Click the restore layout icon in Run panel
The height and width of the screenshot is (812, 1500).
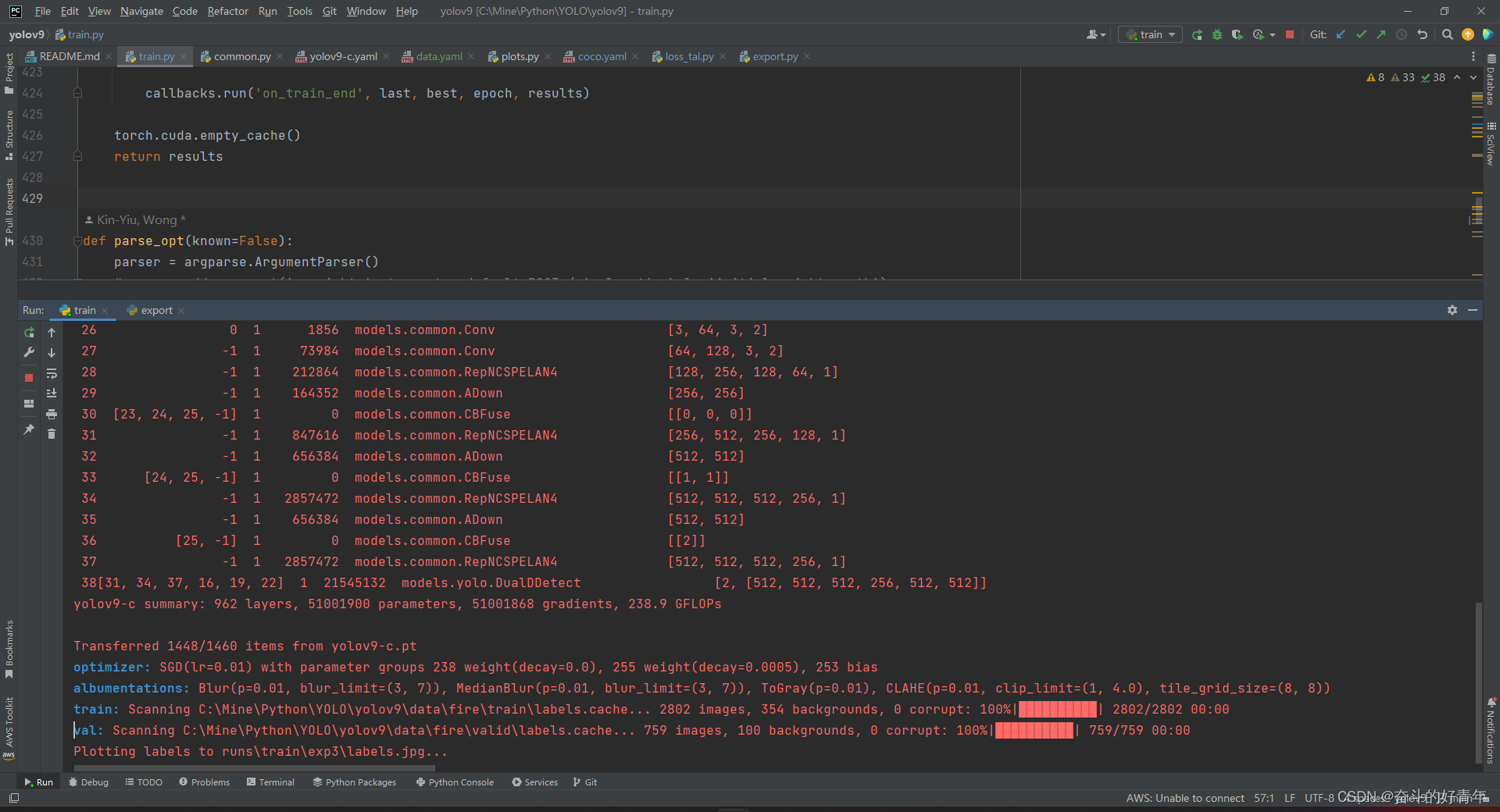pos(29,404)
